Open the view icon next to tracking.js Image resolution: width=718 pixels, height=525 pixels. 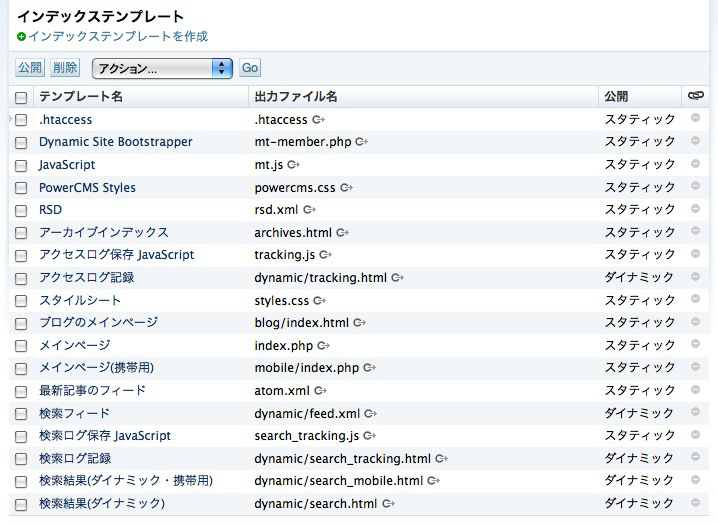pyautogui.click(x=326, y=254)
